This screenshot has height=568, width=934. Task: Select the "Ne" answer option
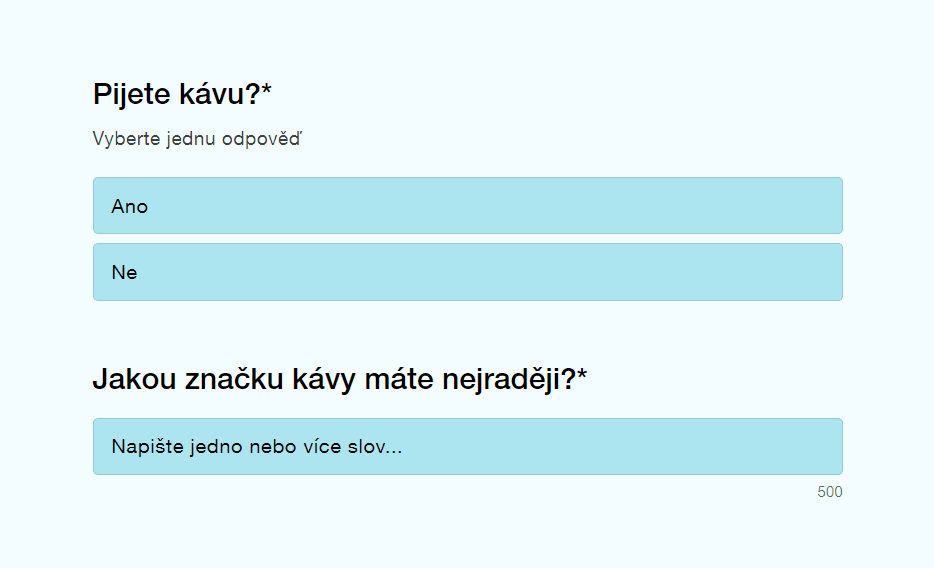coord(467,272)
